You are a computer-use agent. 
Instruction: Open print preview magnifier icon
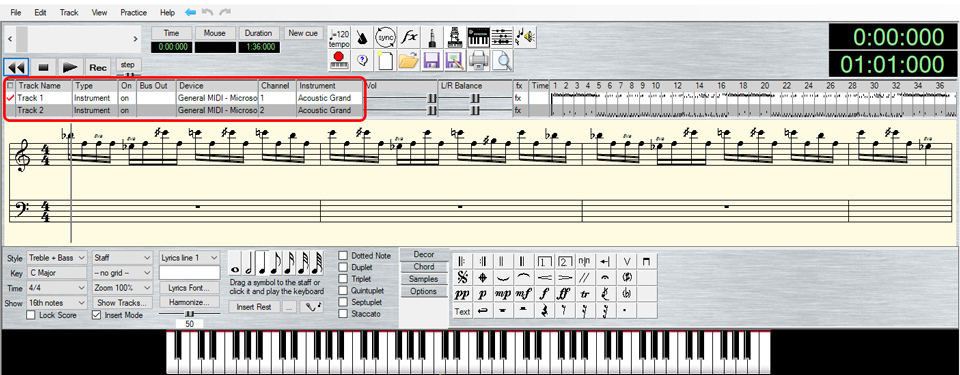pyautogui.click(x=501, y=60)
